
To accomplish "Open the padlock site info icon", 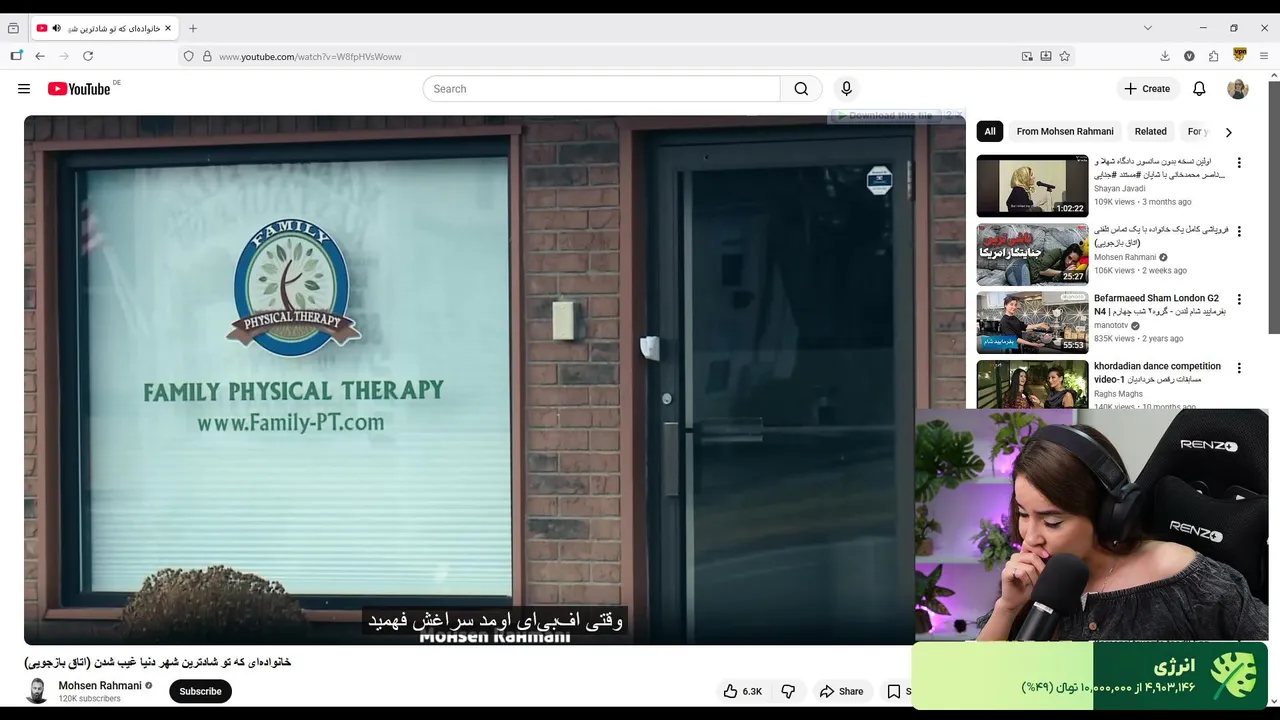I will [207, 56].
